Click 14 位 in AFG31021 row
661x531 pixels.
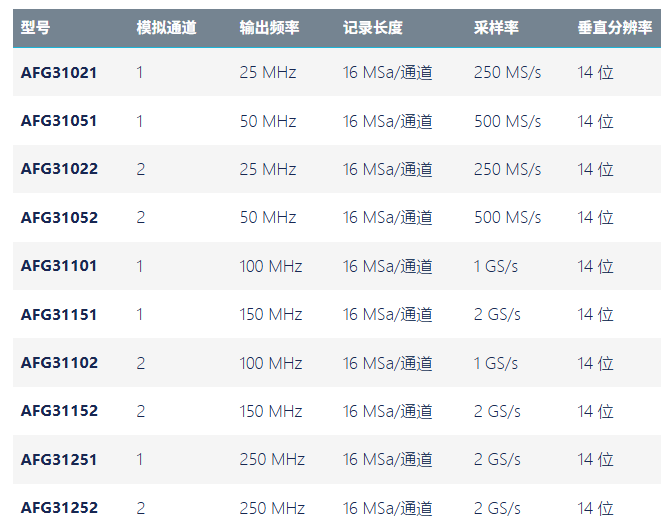595,72
